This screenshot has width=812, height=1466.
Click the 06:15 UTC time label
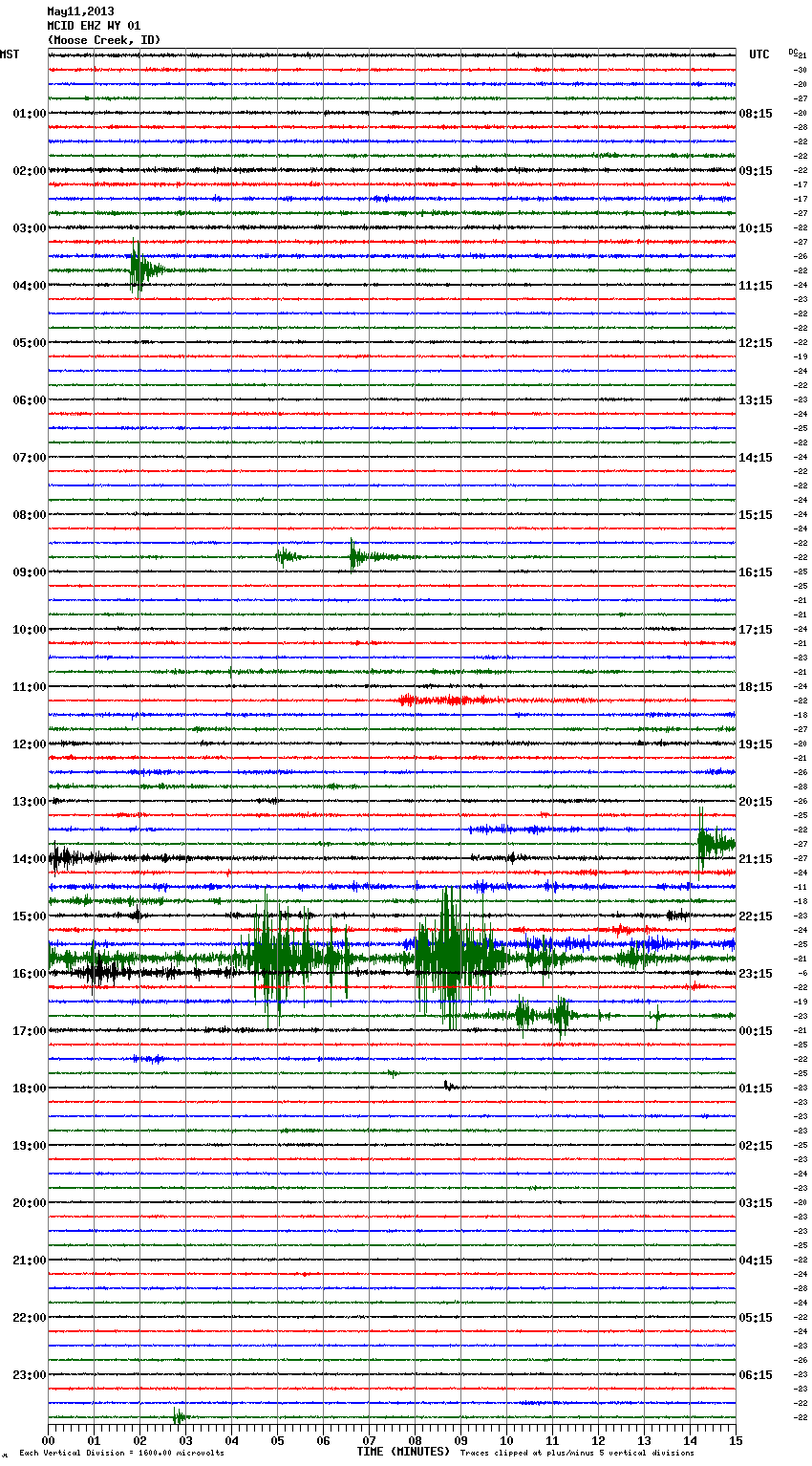click(756, 1375)
